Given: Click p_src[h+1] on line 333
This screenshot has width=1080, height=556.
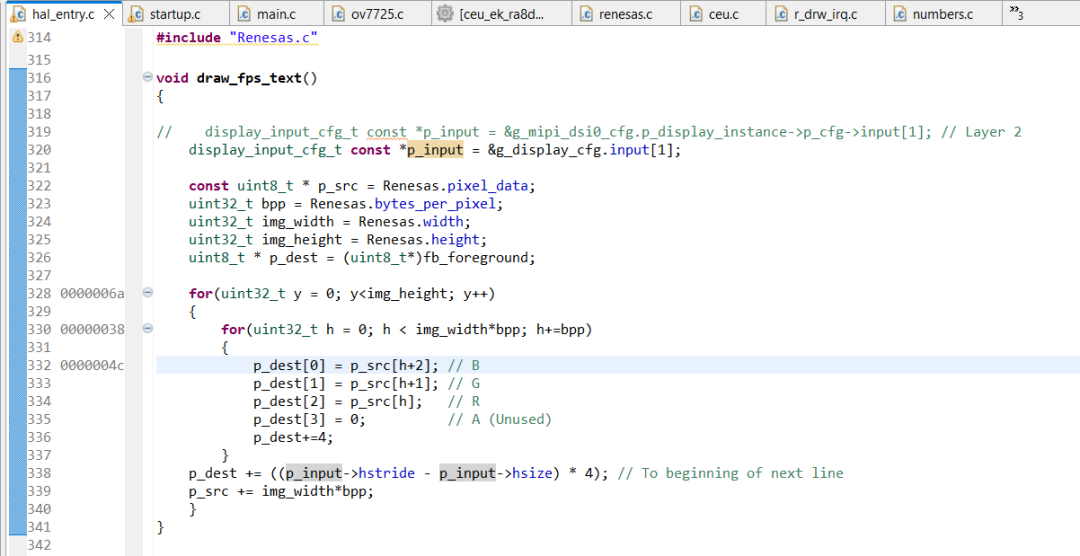Looking at the screenshot, I should pos(391,383).
